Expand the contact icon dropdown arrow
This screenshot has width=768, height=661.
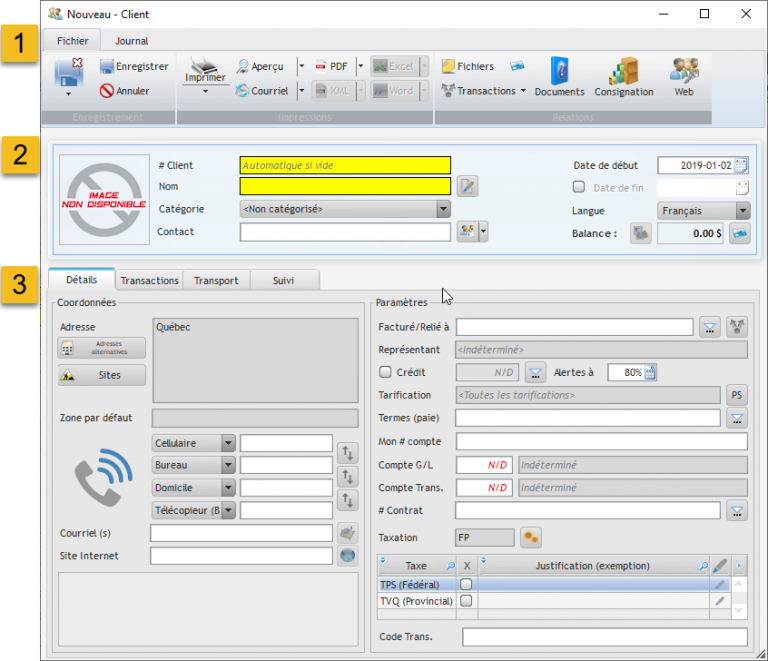click(x=483, y=231)
